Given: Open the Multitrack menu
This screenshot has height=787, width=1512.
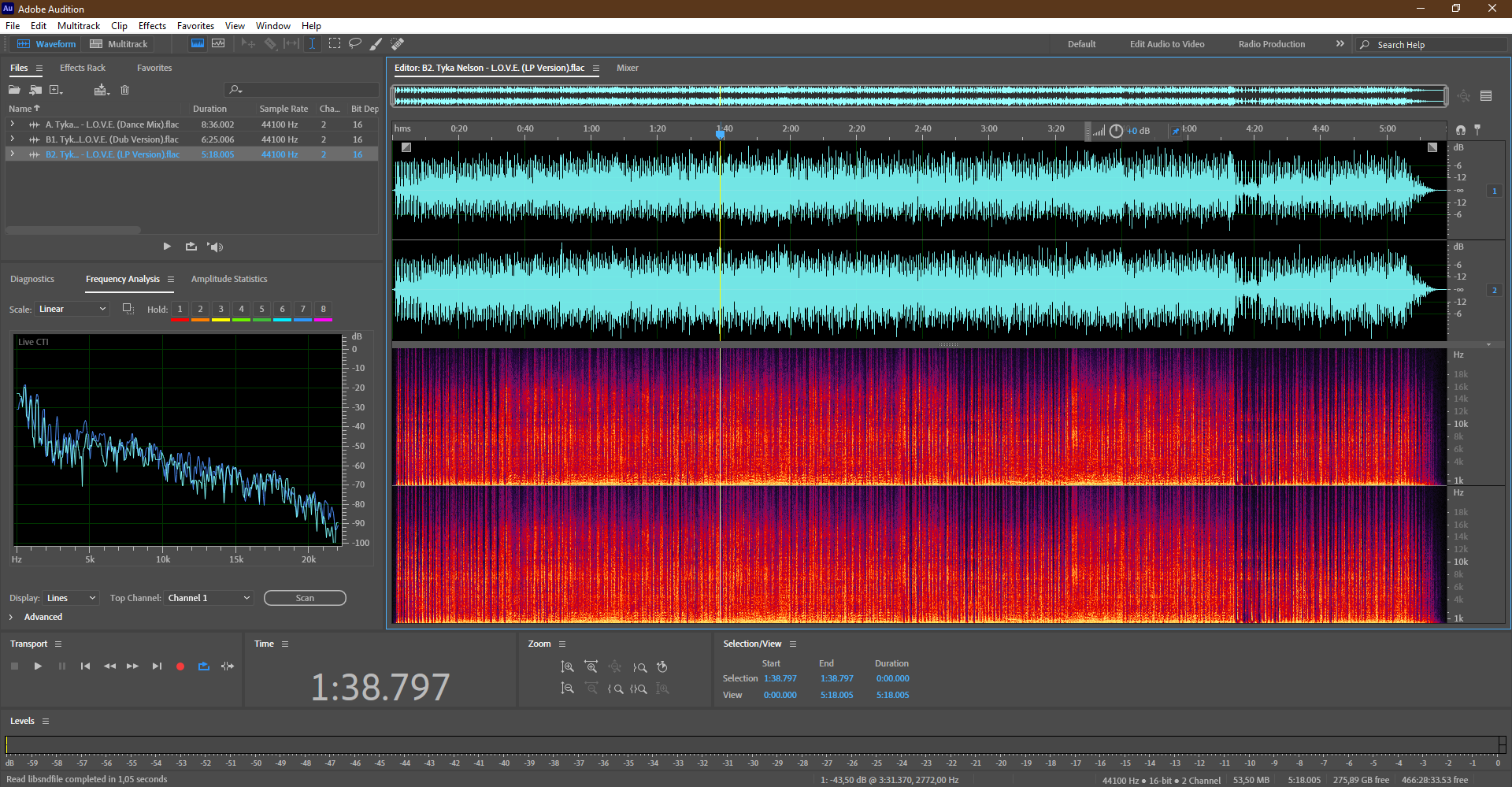Looking at the screenshot, I should pyautogui.click(x=79, y=26).
